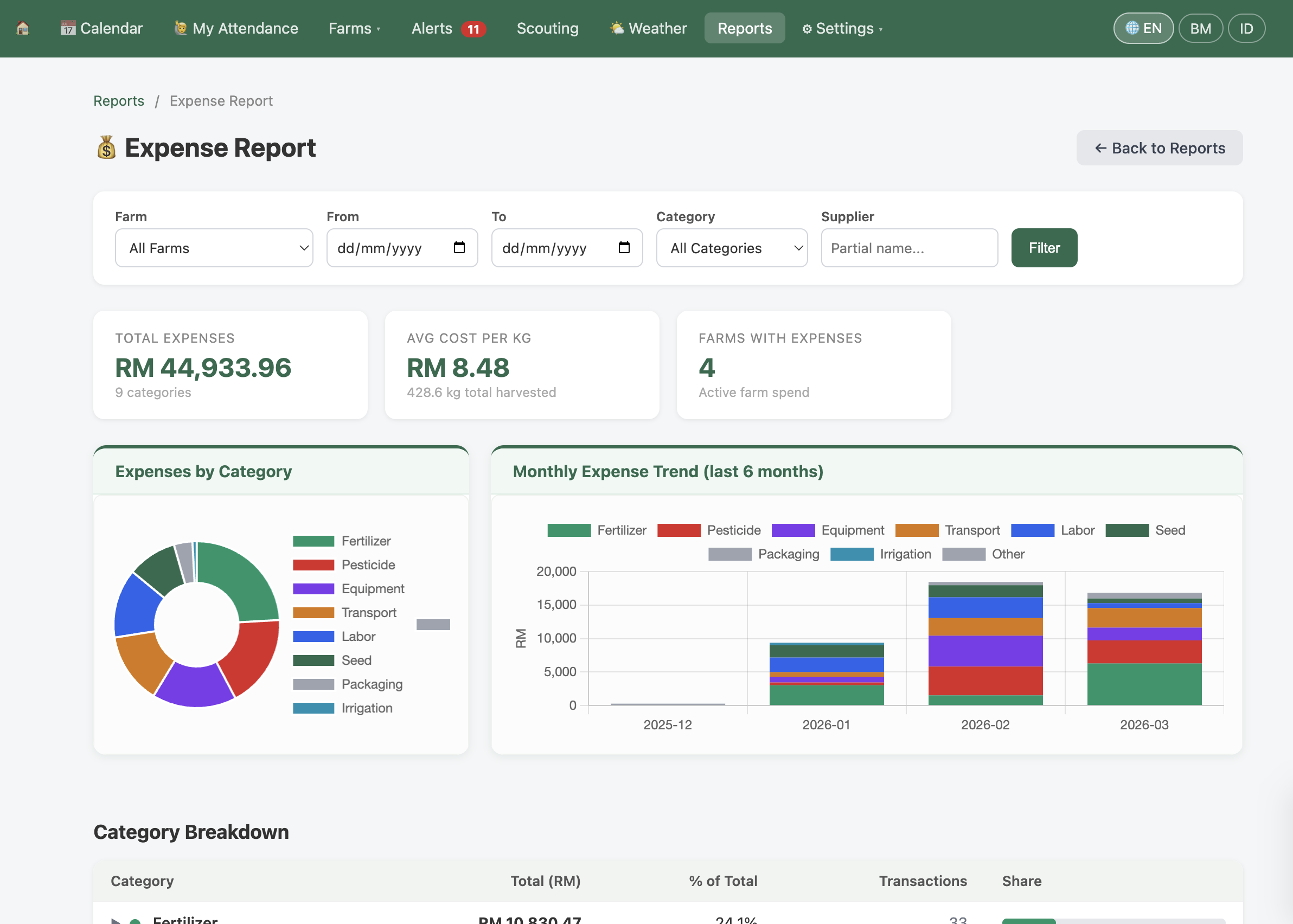Toggle Fertilizer in the donut legend
This screenshot has width=1293, height=924.
[342, 541]
